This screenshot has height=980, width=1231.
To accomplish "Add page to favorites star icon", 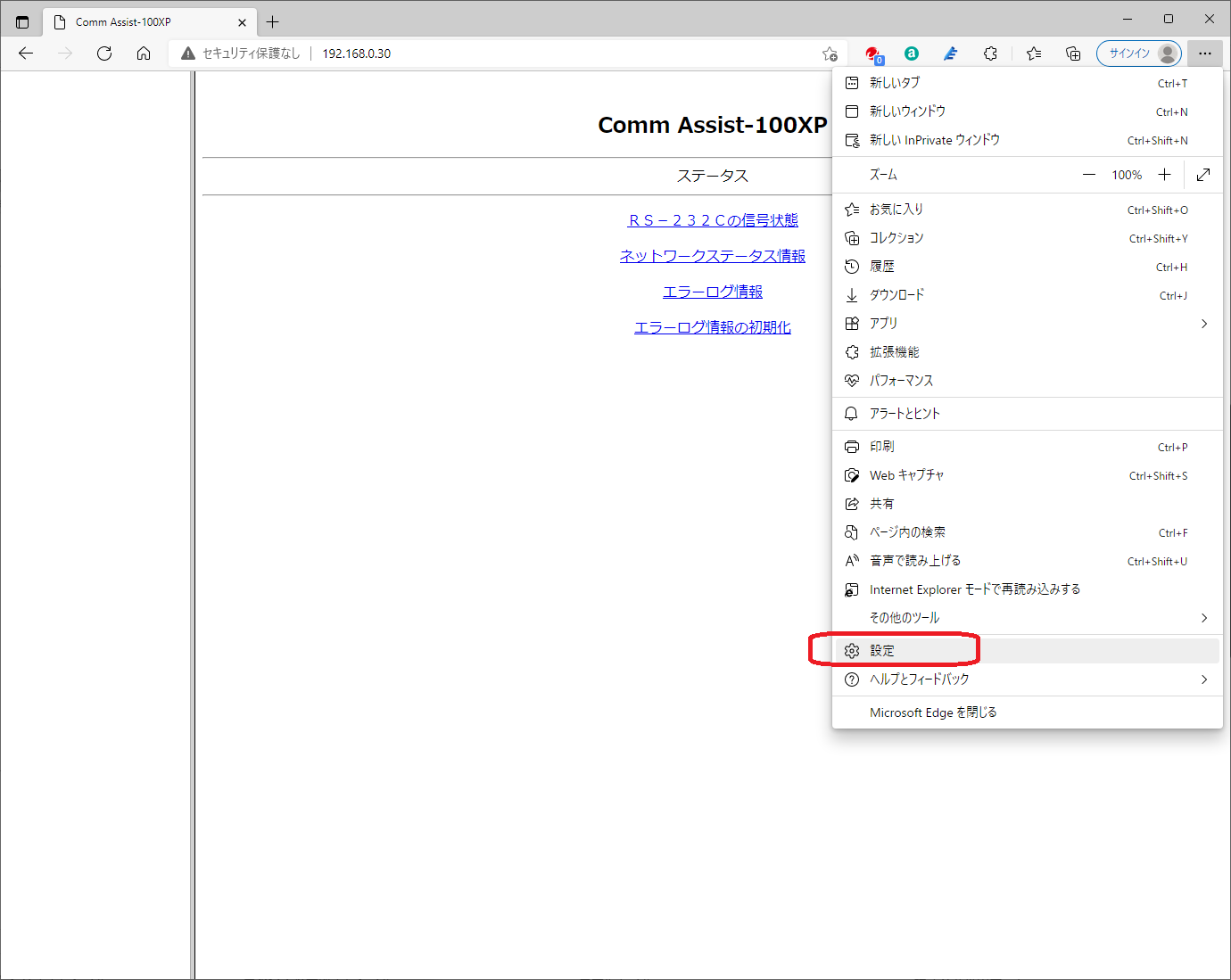I will coord(830,54).
